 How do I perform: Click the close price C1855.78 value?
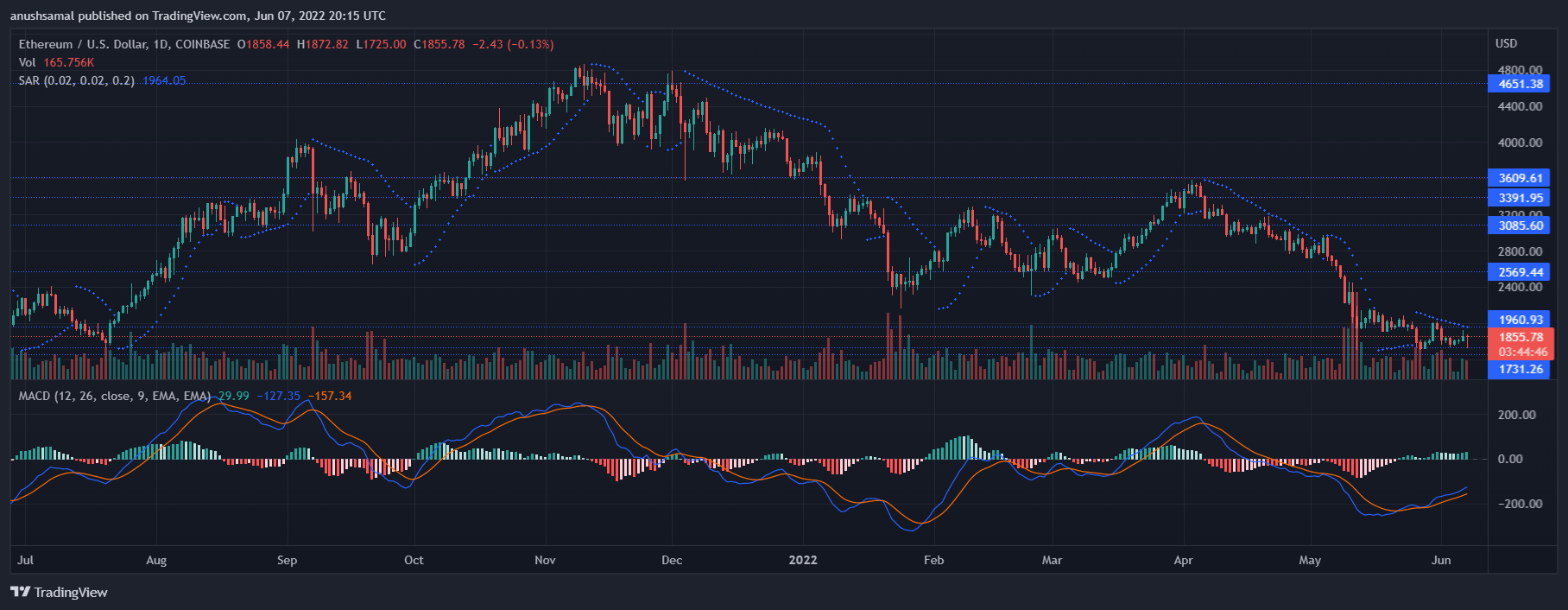pos(439,44)
